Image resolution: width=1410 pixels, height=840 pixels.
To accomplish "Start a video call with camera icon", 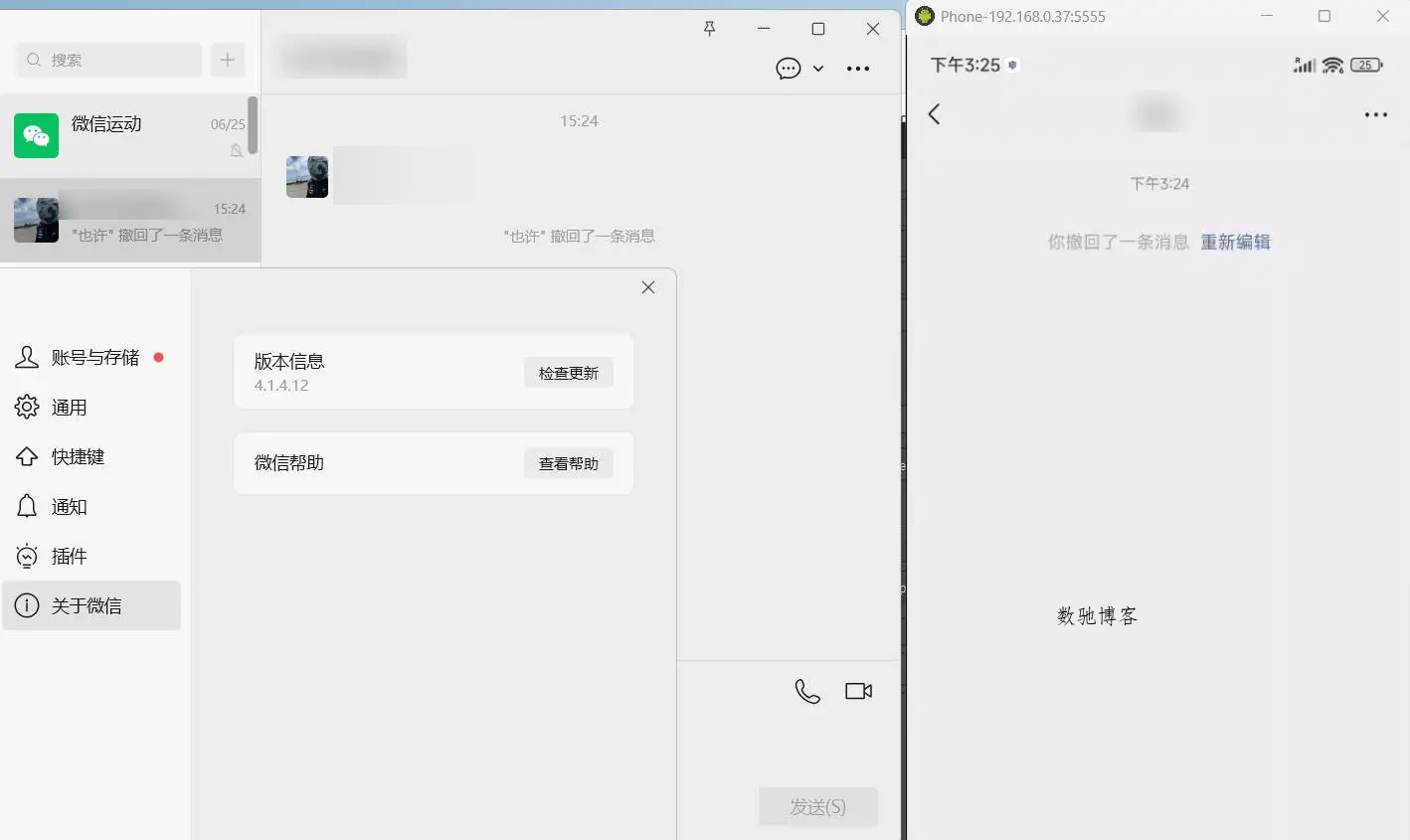I will 859,691.
